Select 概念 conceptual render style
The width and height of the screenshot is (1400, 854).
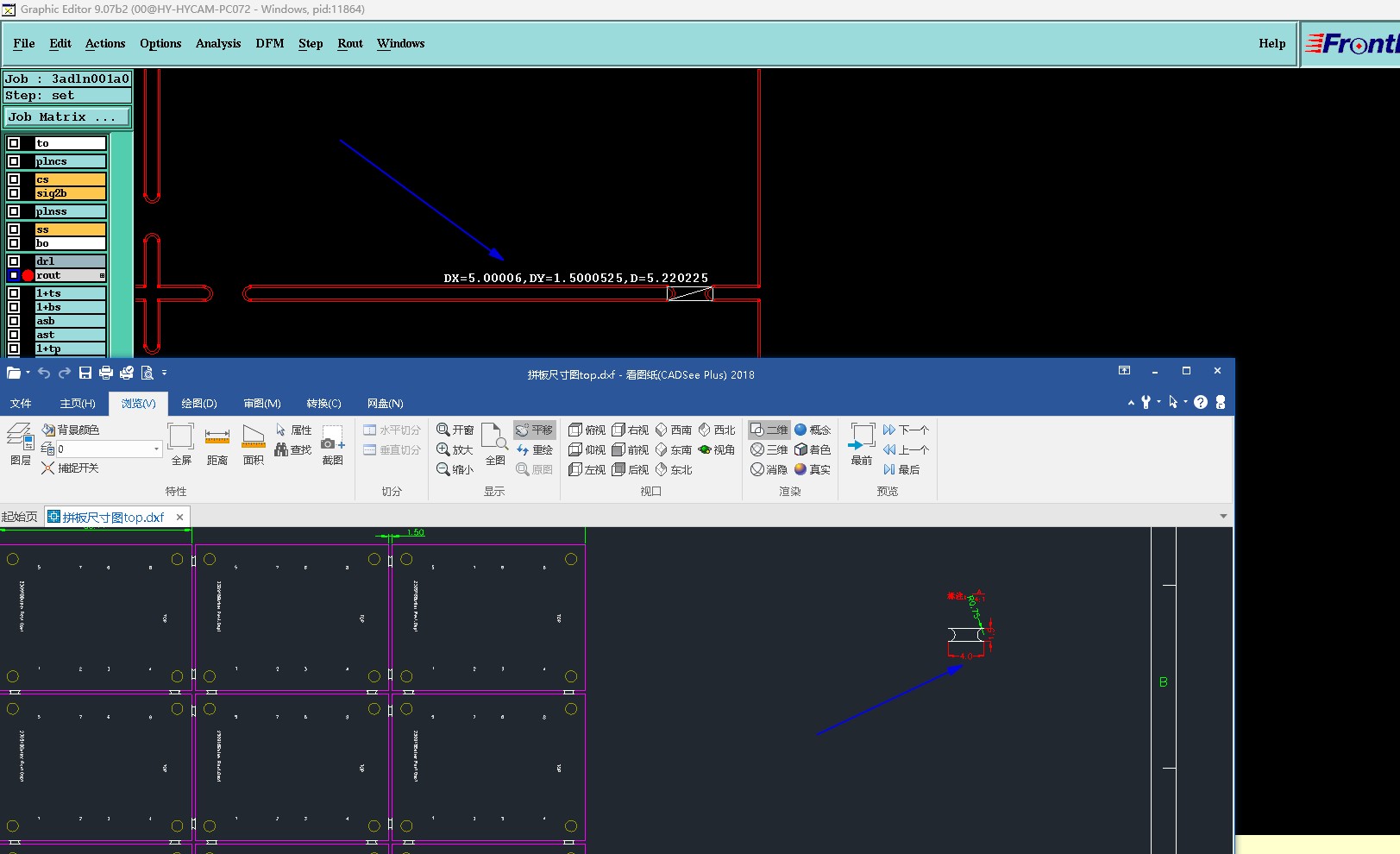(x=813, y=430)
